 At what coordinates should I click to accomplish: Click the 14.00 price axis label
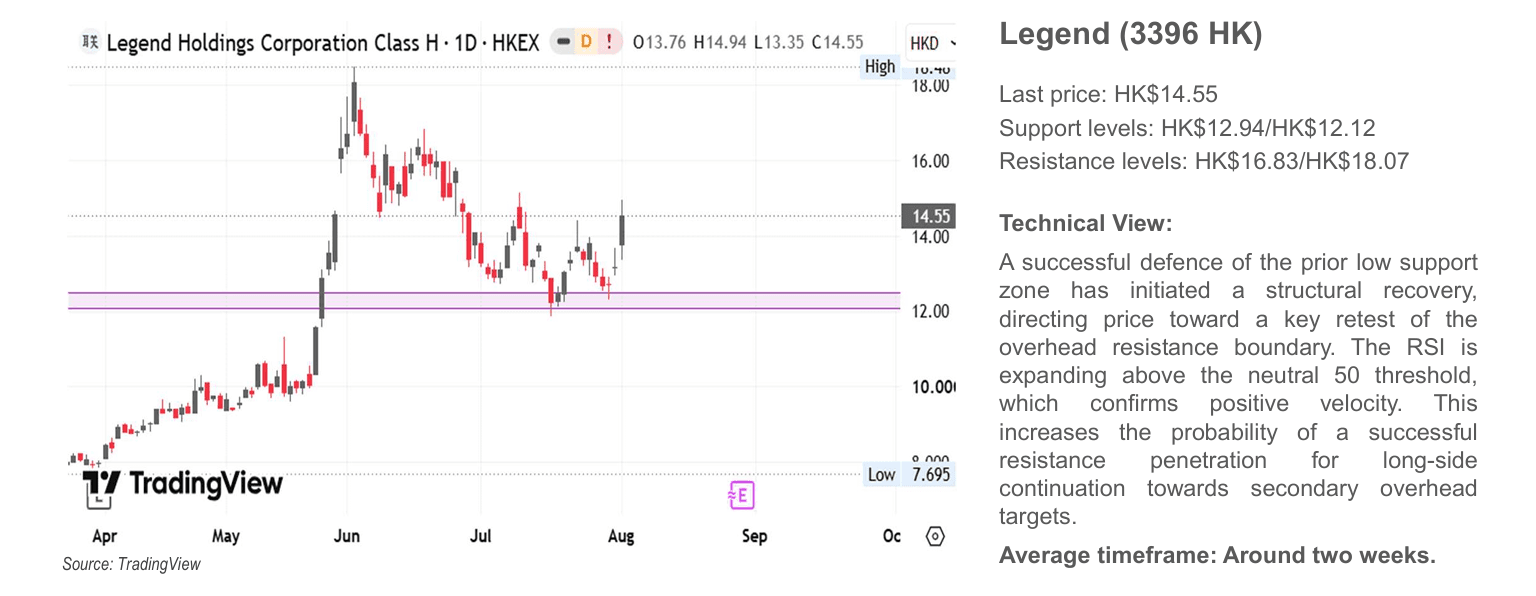929,237
